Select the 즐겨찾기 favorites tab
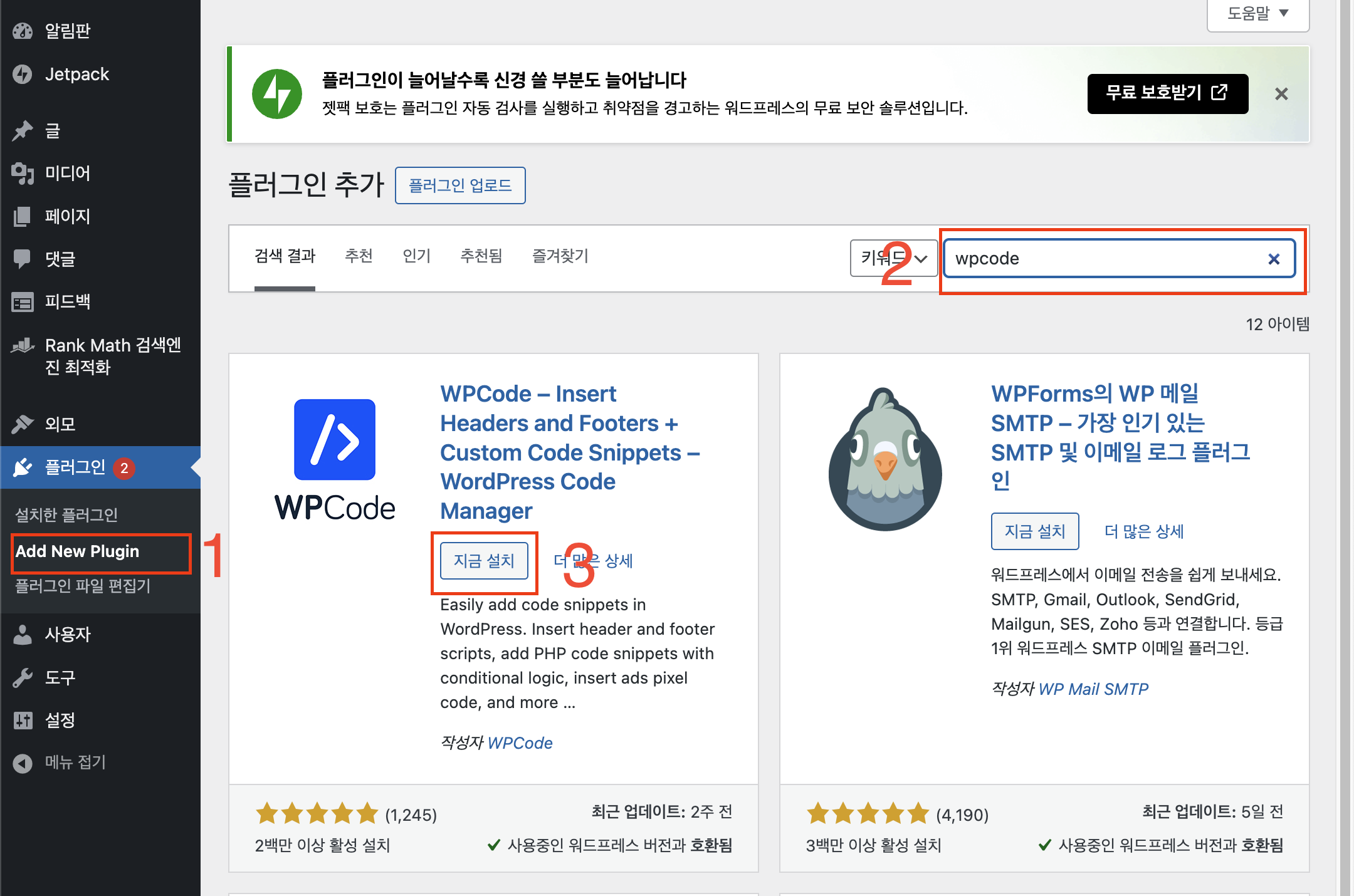 coord(560,256)
